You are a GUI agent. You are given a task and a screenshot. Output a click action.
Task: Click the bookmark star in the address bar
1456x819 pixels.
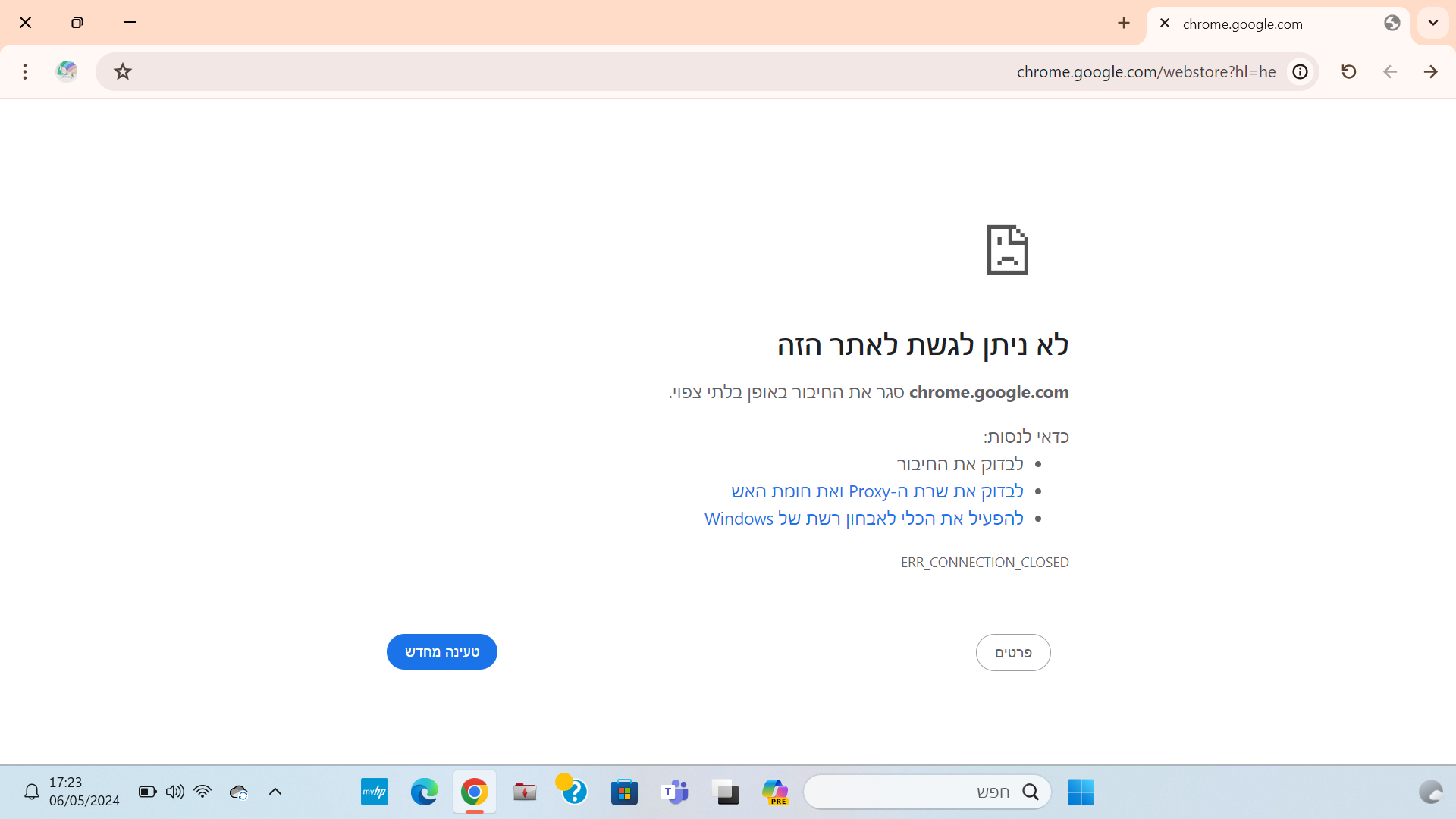pyautogui.click(x=122, y=71)
